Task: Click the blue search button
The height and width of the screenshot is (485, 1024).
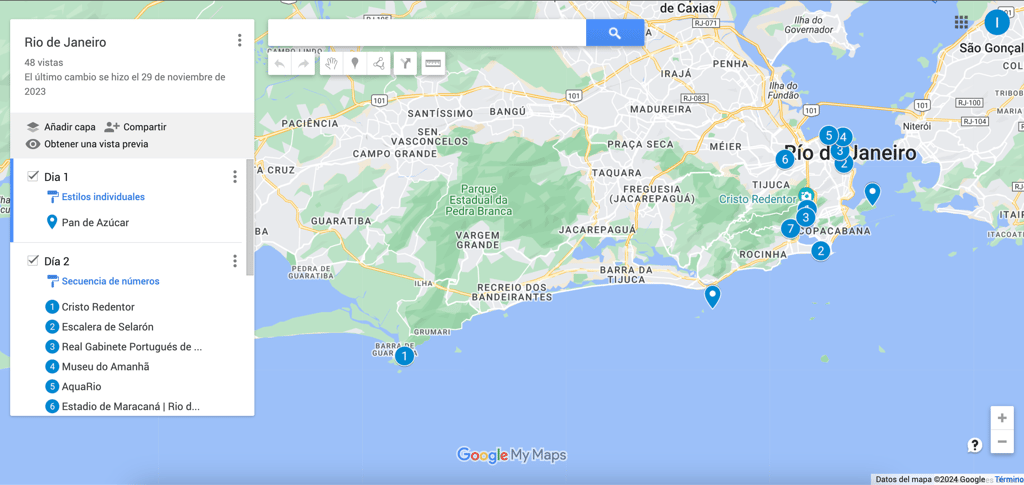Action: (x=615, y=33)
